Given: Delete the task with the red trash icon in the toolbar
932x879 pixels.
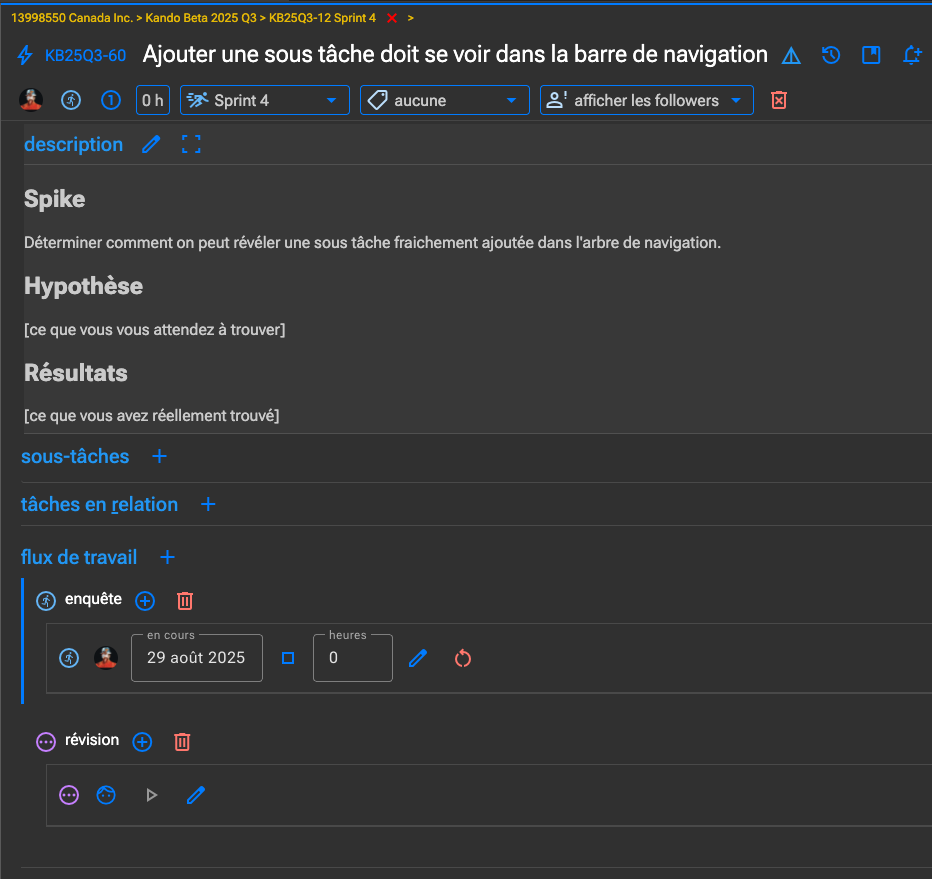Looking at the screenshot, I should [x=779, y=100].
